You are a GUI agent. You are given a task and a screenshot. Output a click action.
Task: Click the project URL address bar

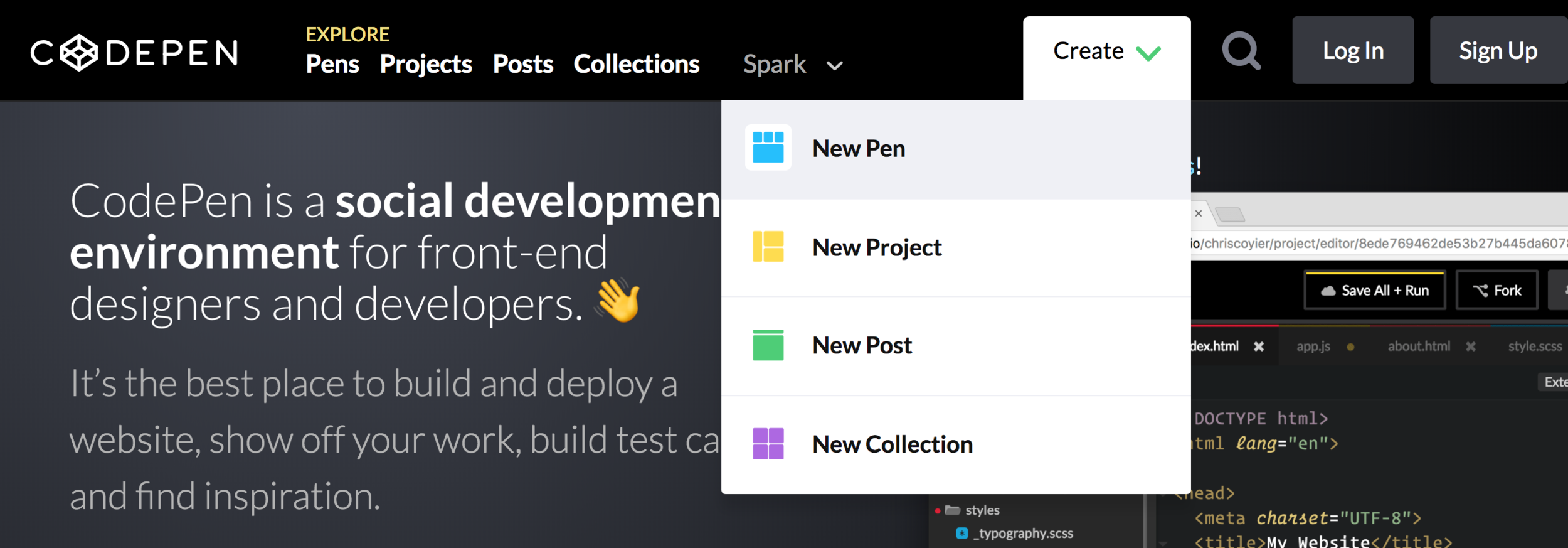point(1379,244)
